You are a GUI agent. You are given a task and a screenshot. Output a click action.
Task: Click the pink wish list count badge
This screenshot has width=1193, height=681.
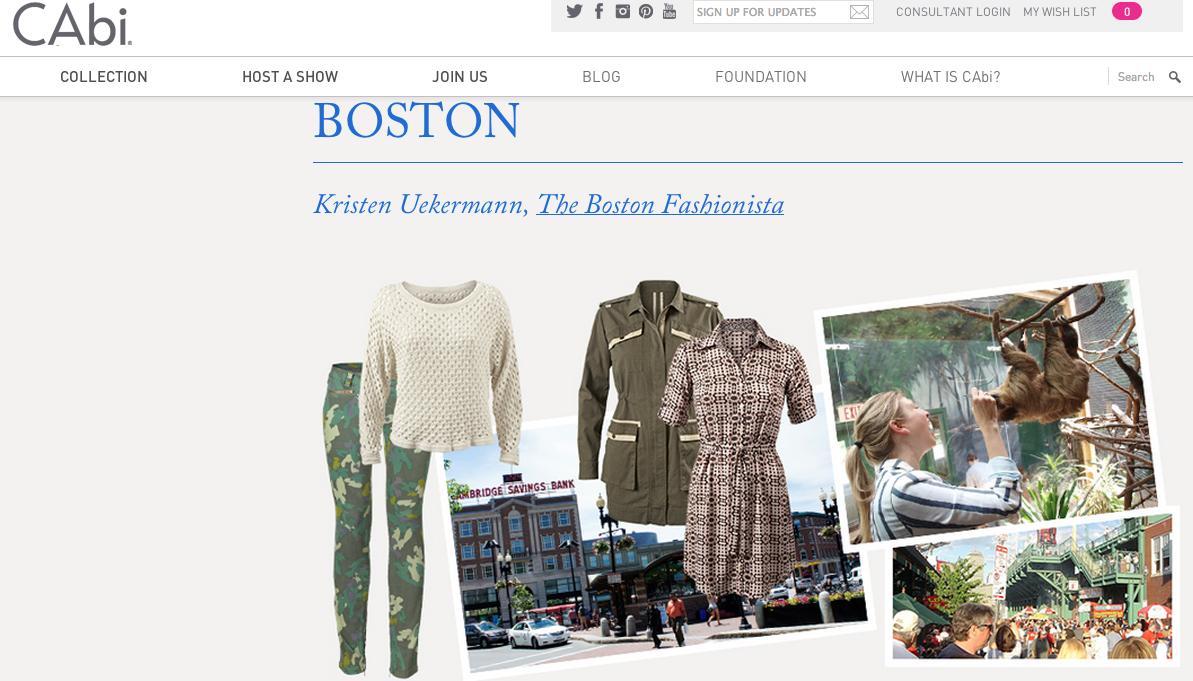[x=1126, y=10]
